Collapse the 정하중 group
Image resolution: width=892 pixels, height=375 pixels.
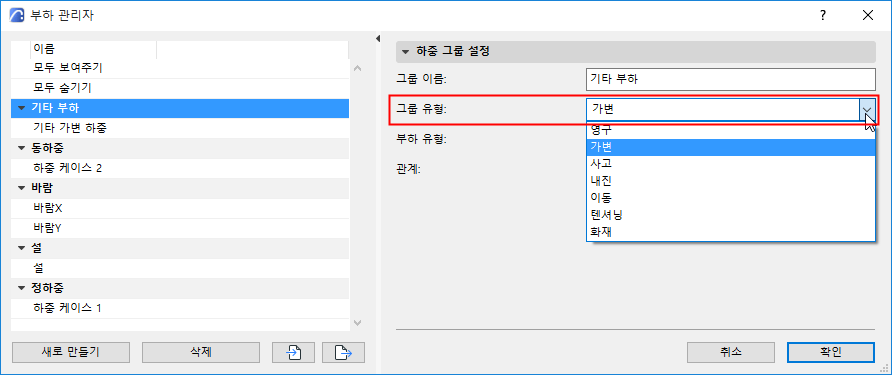tap(22, 288)
